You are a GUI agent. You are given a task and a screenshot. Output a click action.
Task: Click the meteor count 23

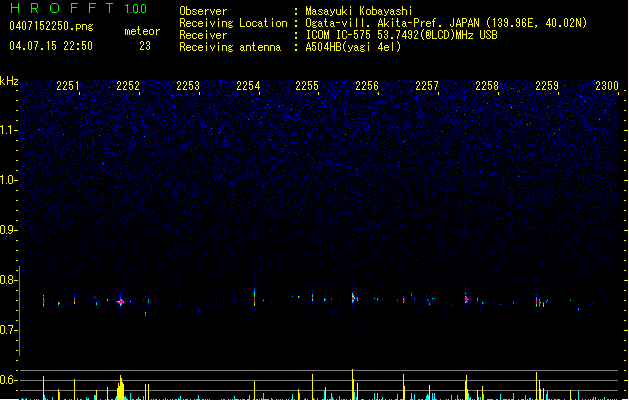coord(145,46)
